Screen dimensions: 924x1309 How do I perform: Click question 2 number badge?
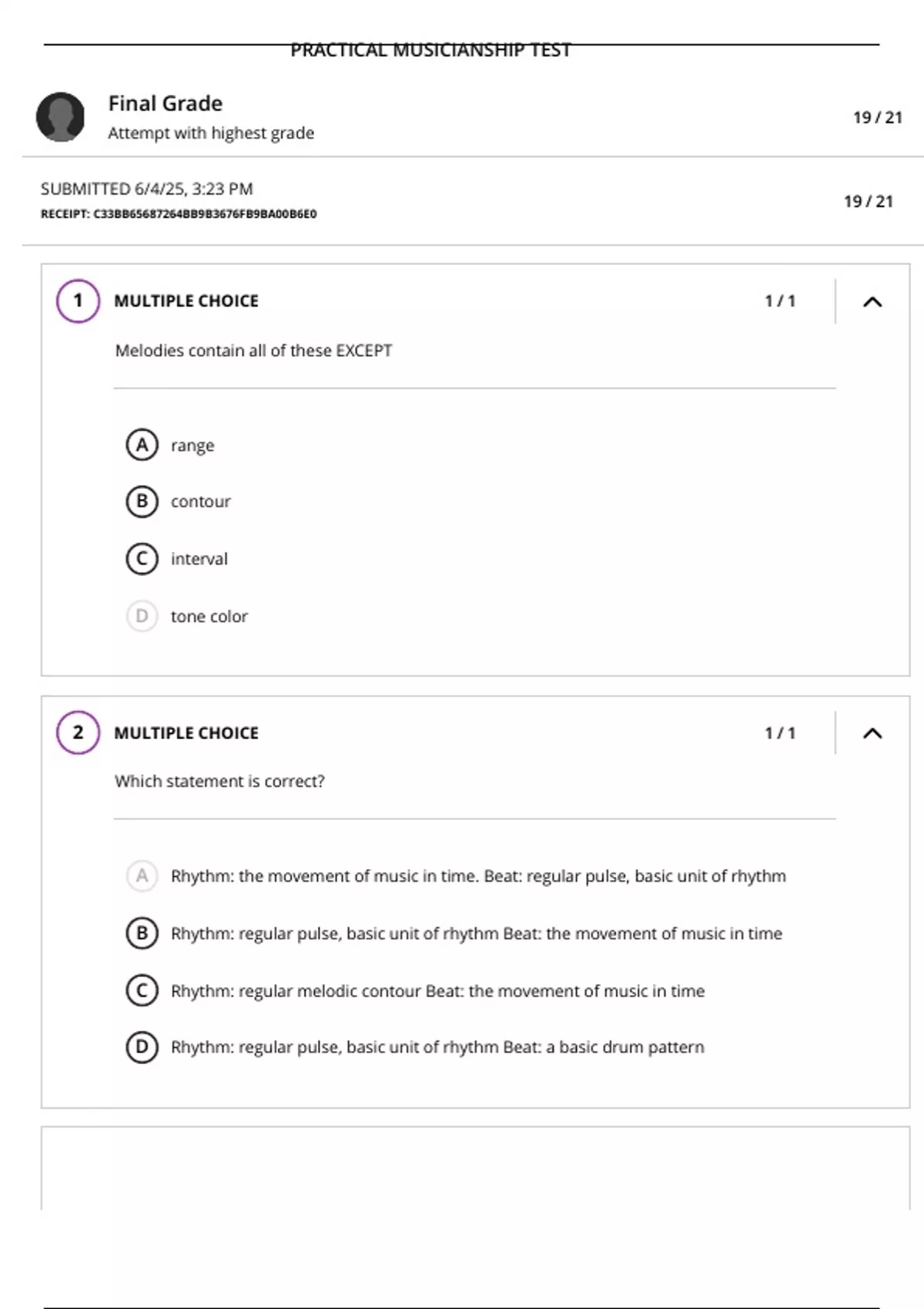78,732
